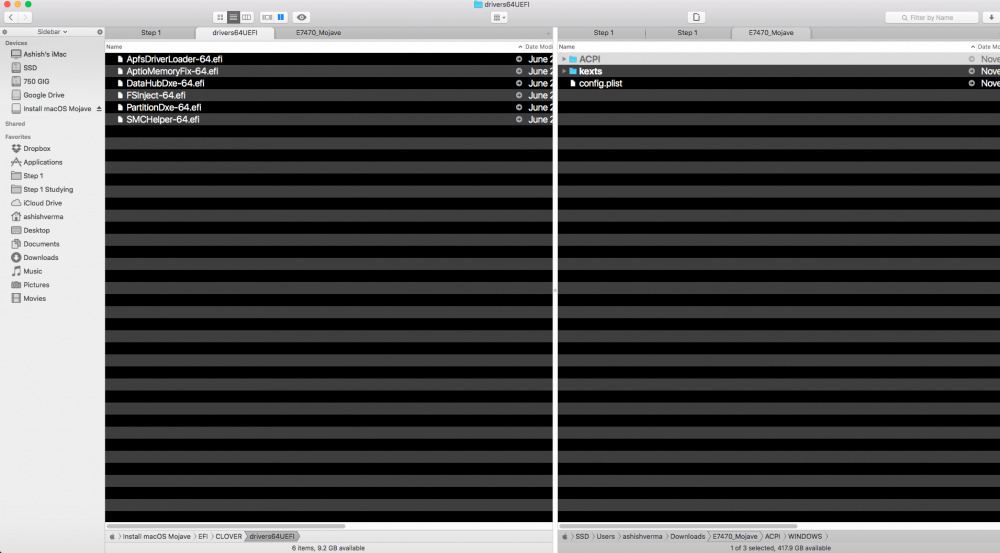Open Google Drive in the sidebar
This screenshot has width=1000, height=553.
[38, 95]
